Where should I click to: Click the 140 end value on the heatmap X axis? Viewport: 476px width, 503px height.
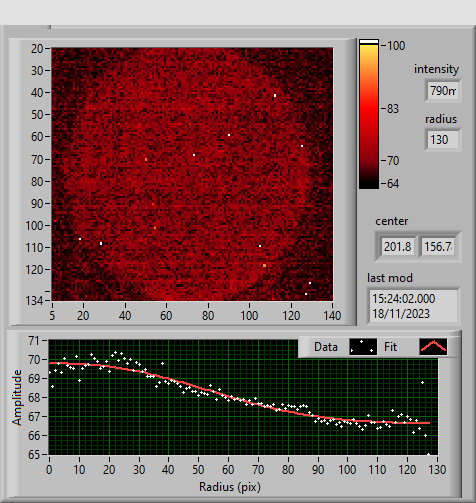pyautogui.click(x=332, y=316)
